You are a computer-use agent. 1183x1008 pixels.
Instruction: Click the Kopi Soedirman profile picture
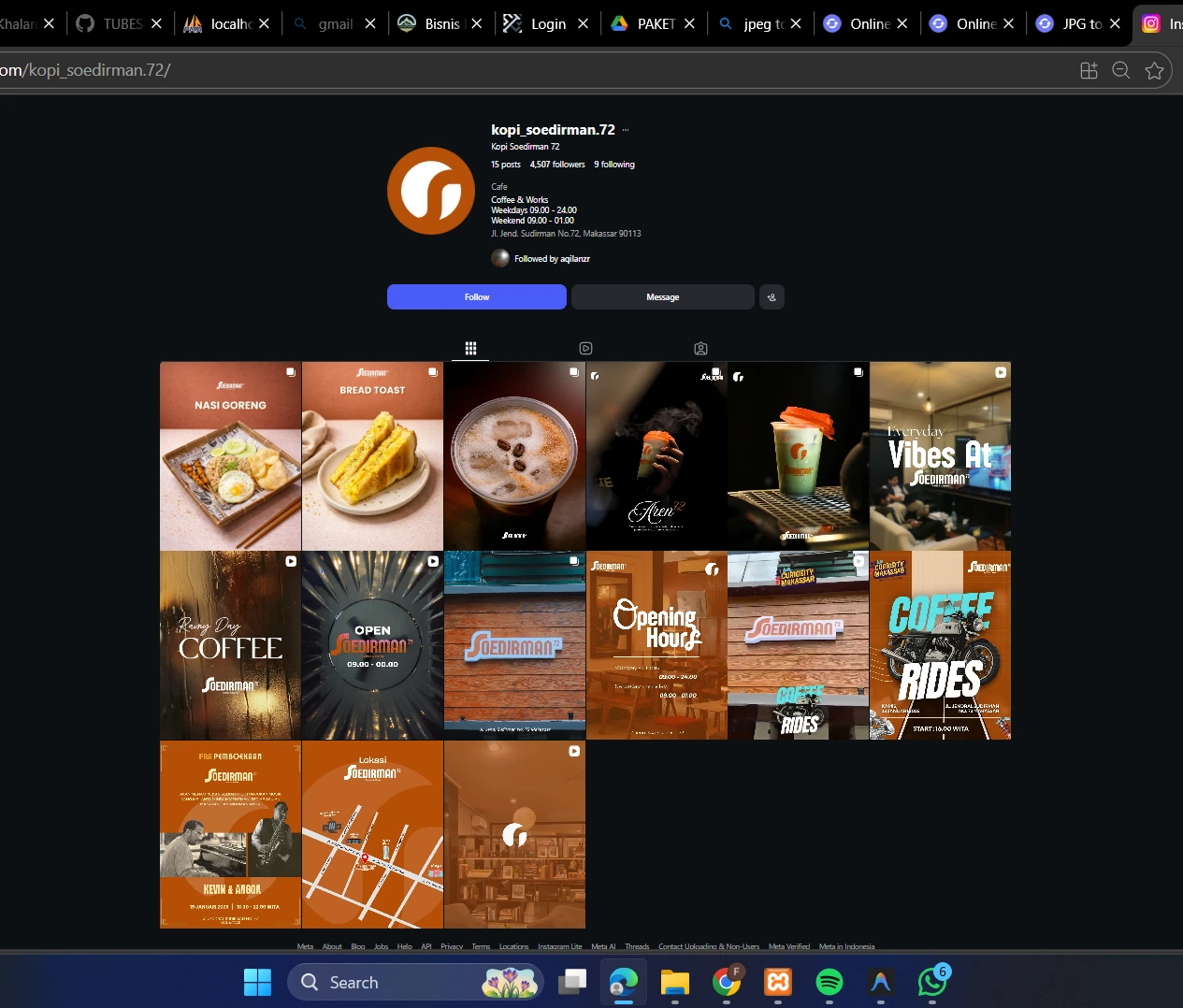point(431,191)
